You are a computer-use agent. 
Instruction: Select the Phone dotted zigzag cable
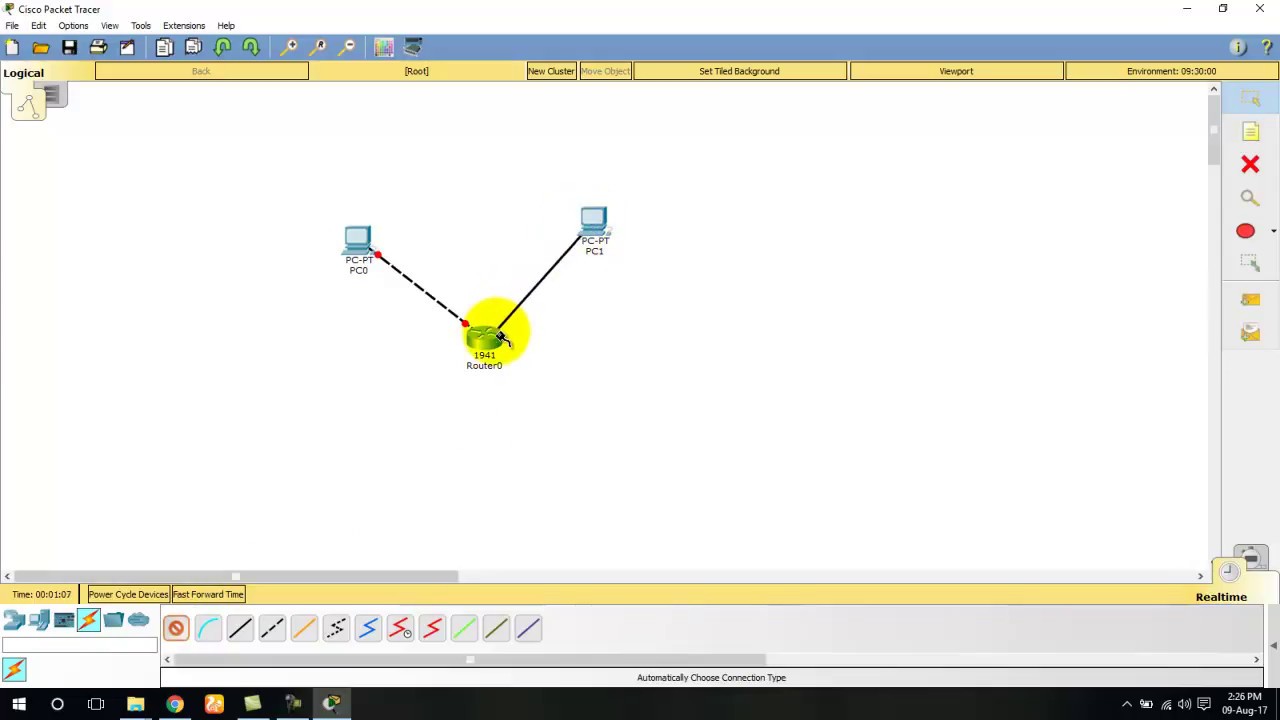336,628
